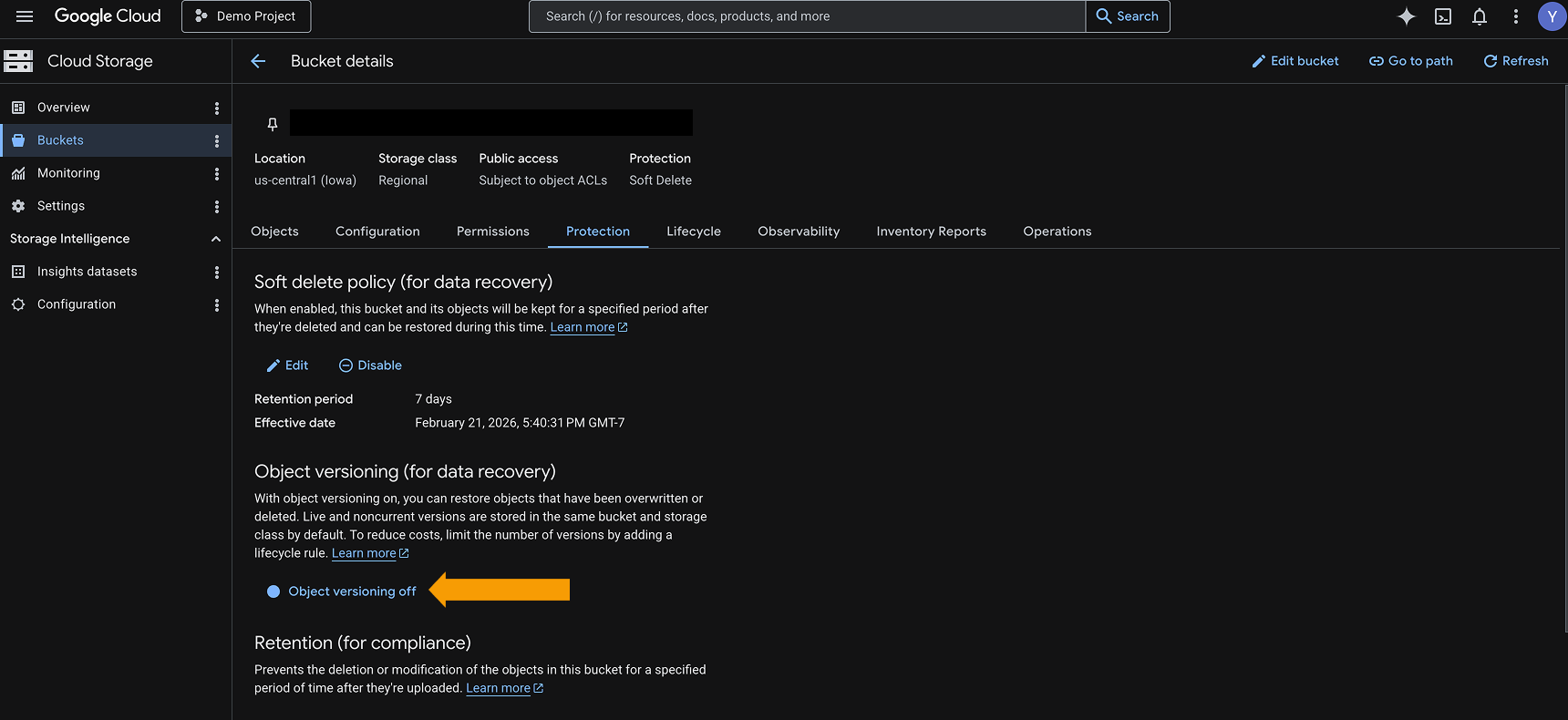
Task: Click the search magnifier icon
Action: point(1104,16)
